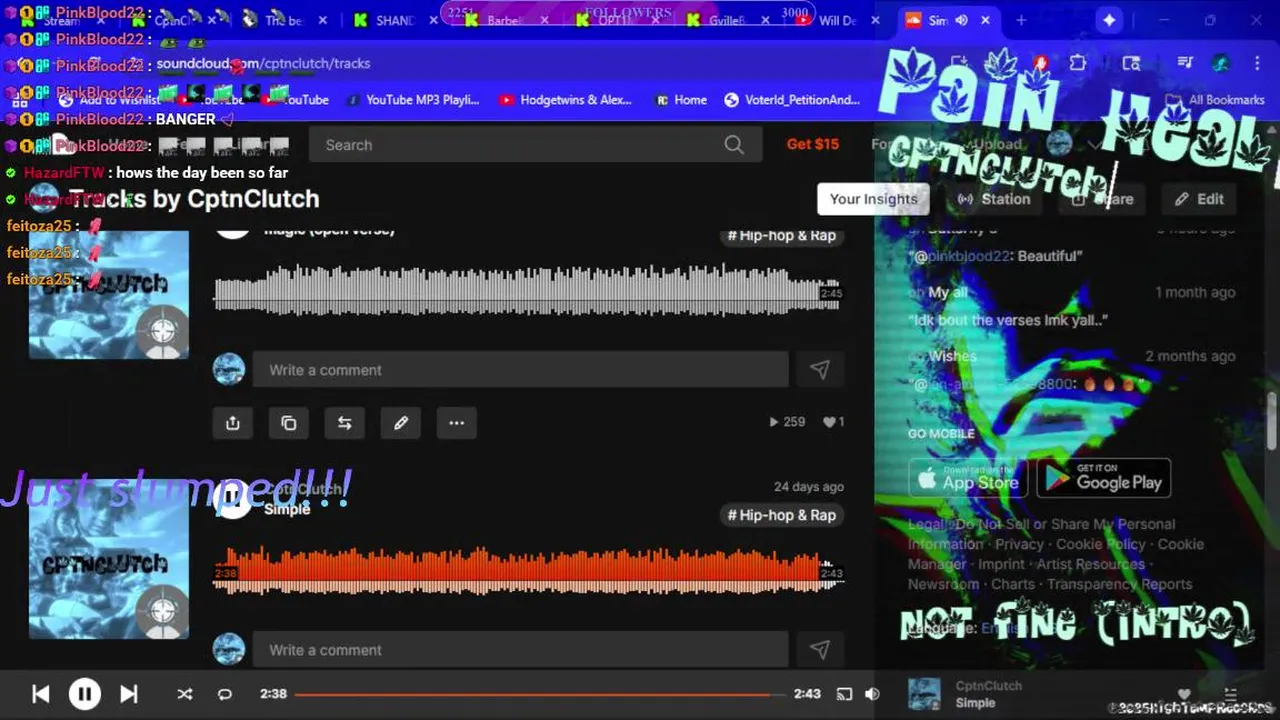Viewport: 1280px width, 720px height.
Task: Open the Transparency Reports footer link
Action: [1120, 584]
